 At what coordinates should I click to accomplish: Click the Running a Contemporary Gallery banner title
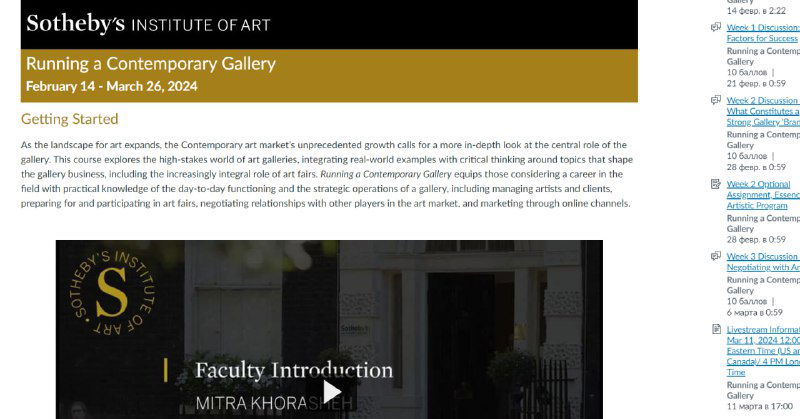click(151, 64)
